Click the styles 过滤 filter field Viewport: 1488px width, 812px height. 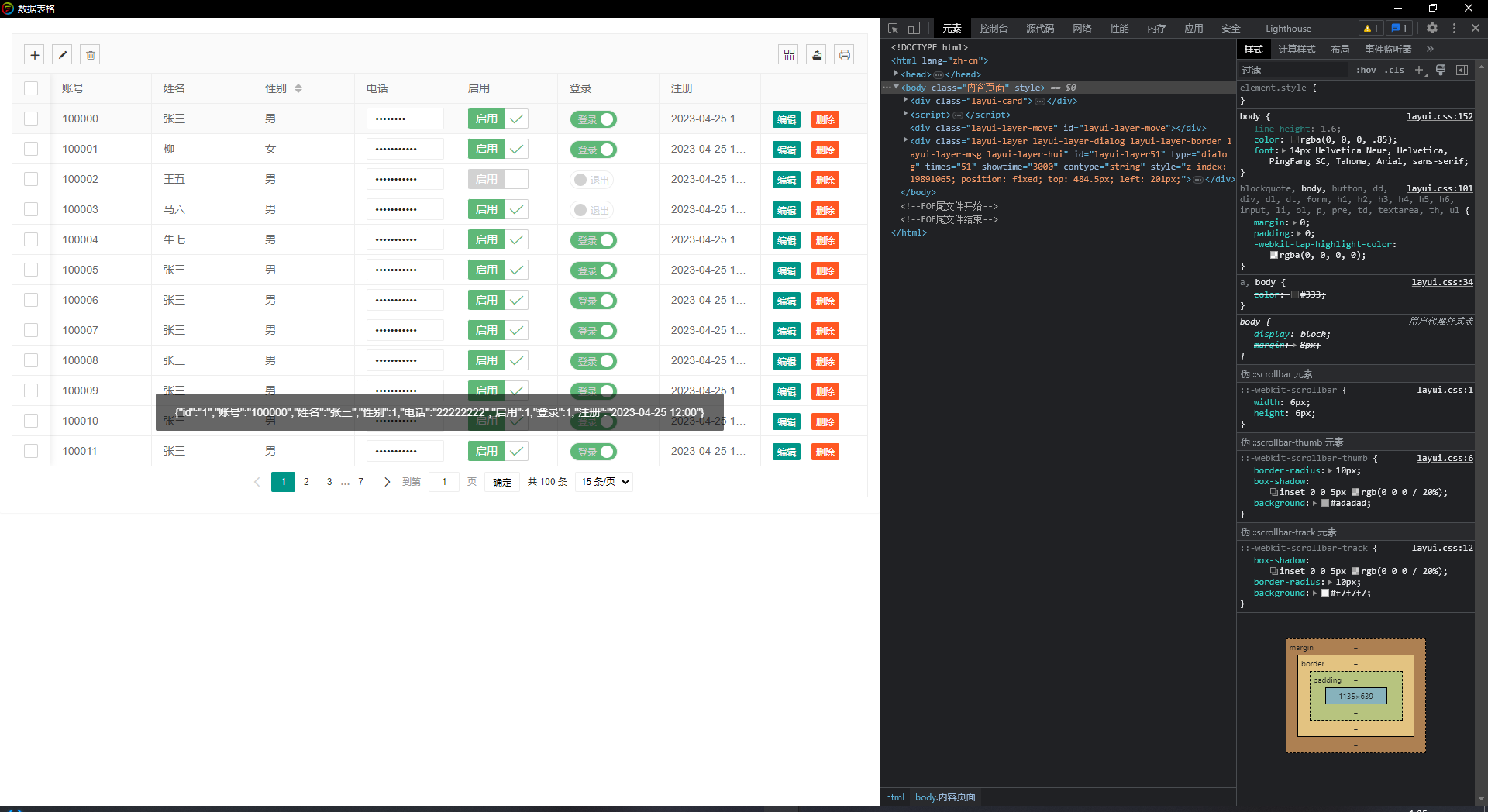click(1293, 70)
